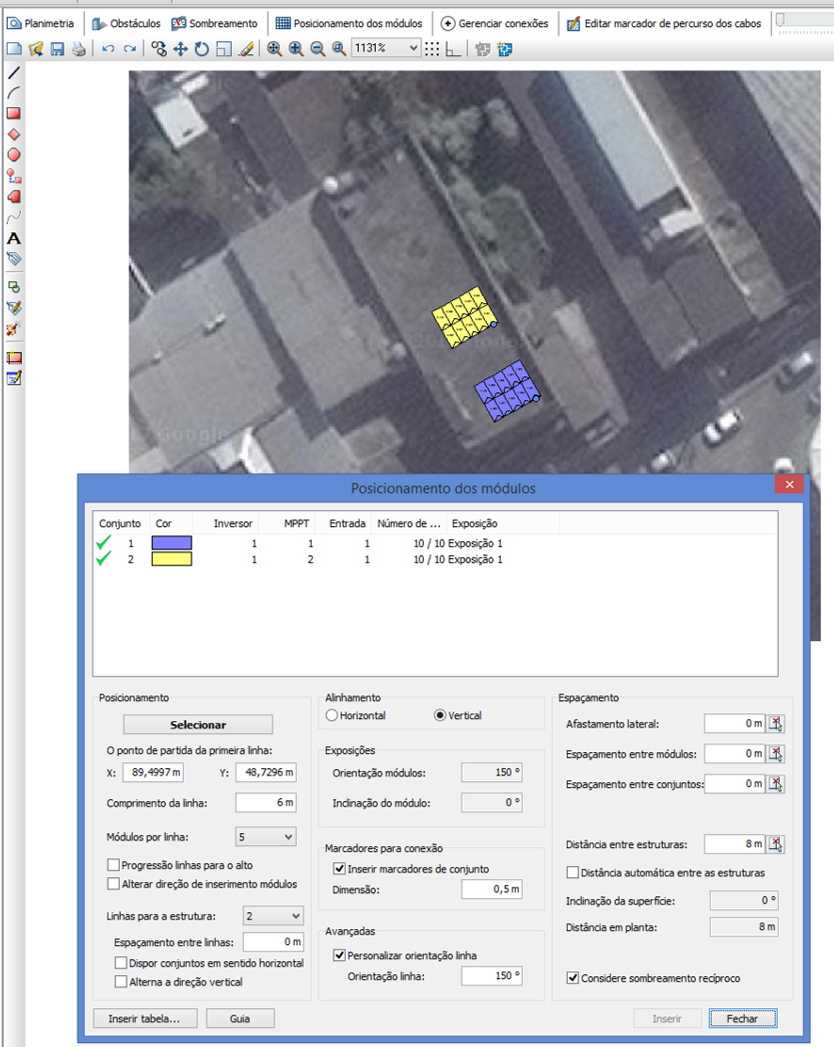Toggle Distância automática entre as estruturas
Viewport: 834px width, 1047px height.
(x=573, y=873)
